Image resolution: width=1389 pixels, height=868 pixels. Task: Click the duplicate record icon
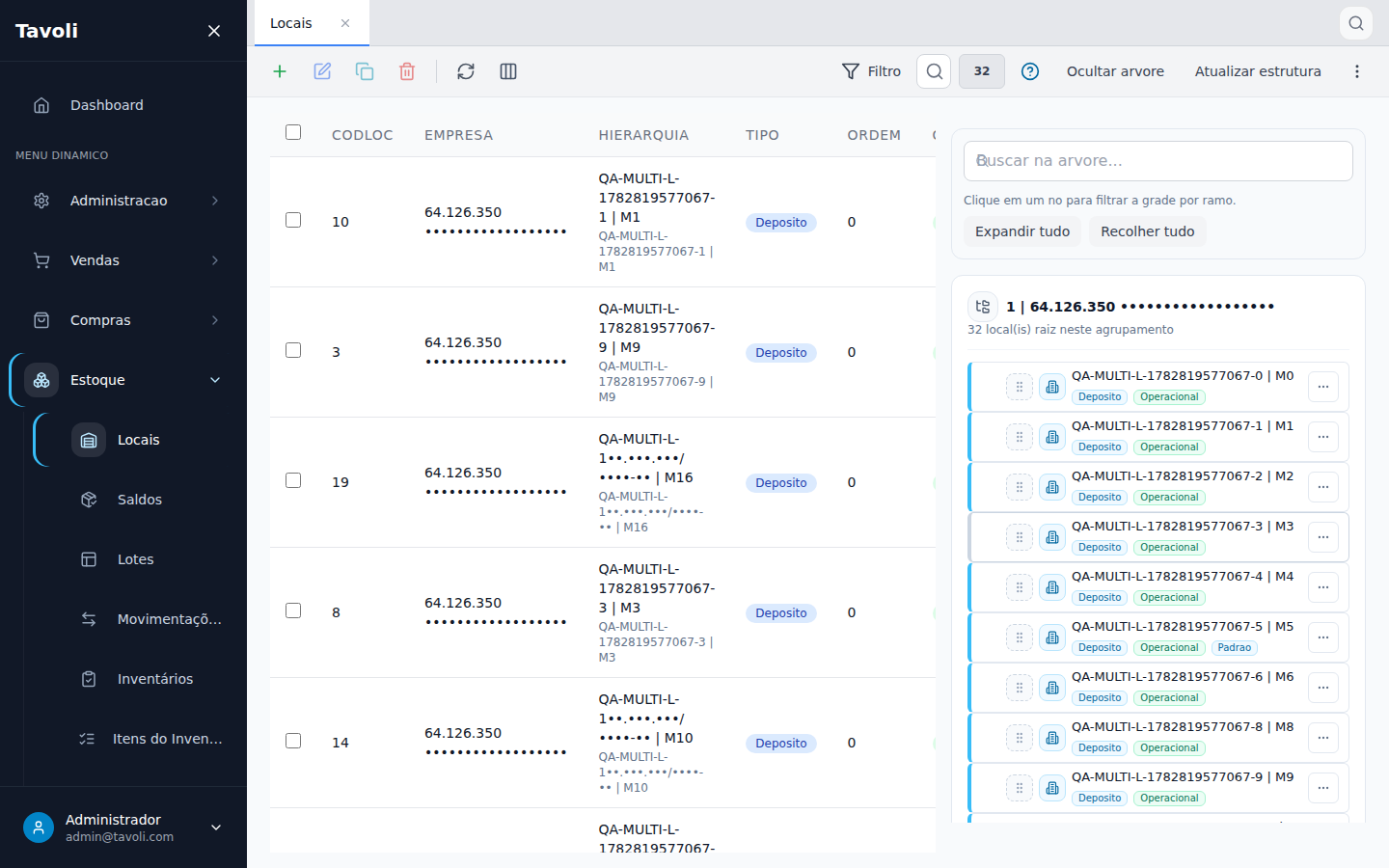pyautogui.click(x=365, y=71)
